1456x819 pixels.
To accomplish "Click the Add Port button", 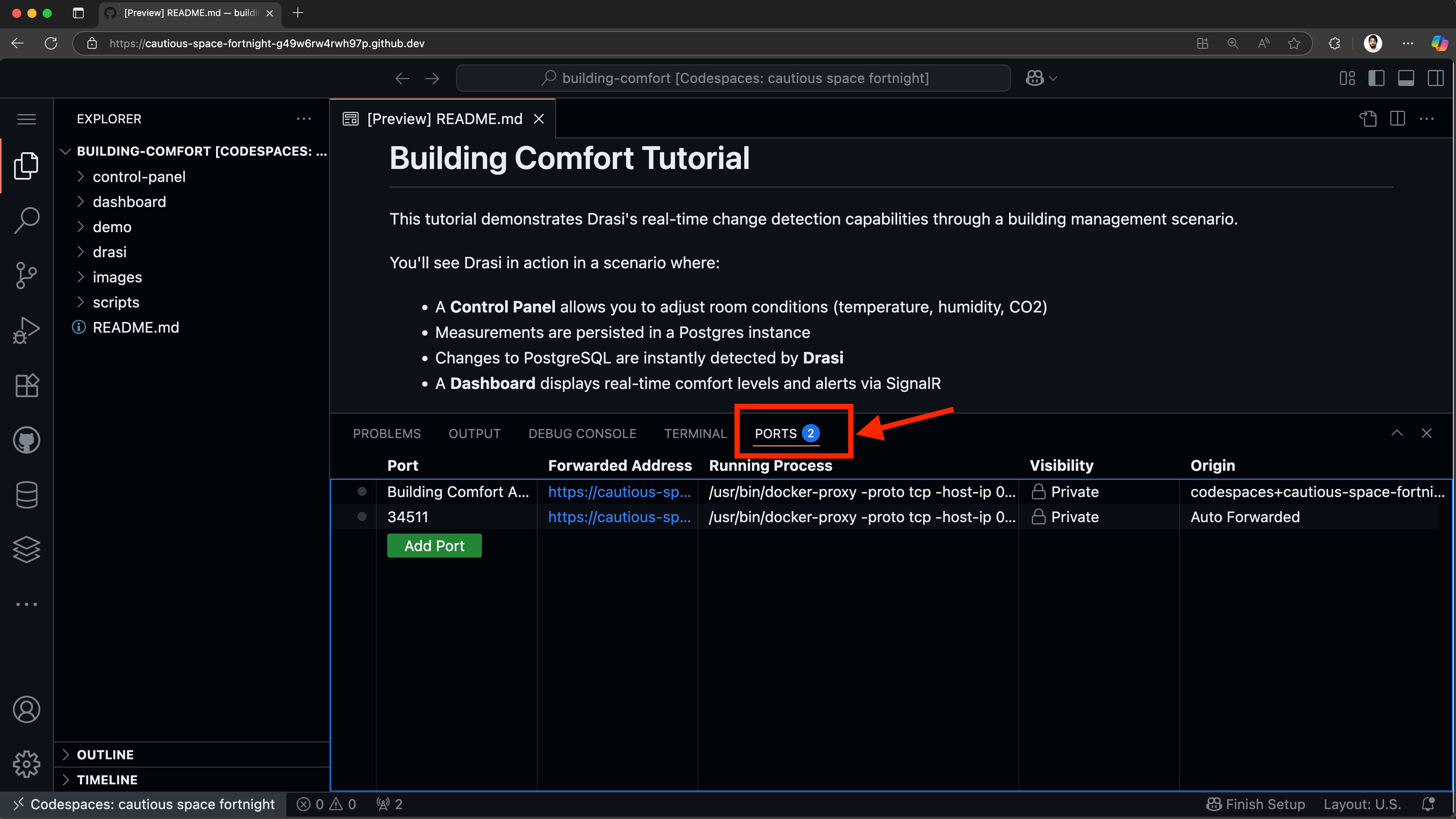I will [x=434, y=545].
